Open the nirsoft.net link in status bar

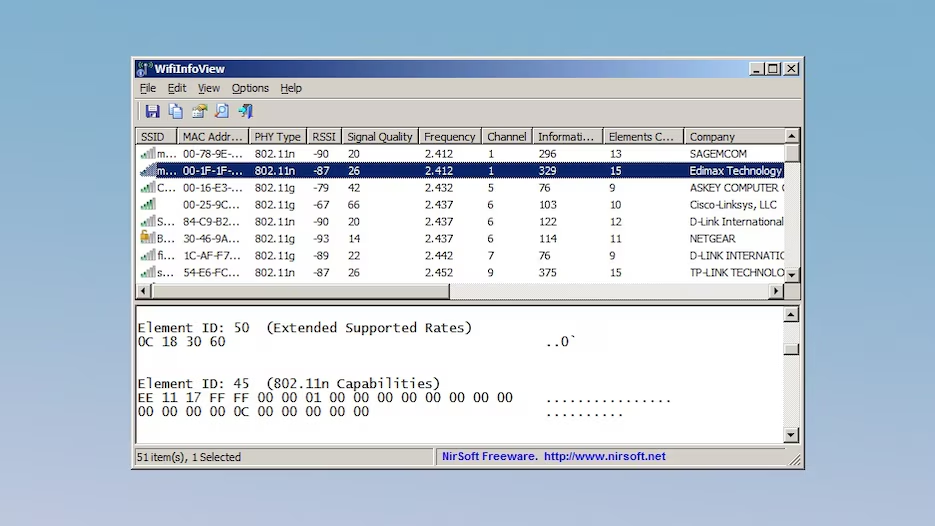pos(604,457)
